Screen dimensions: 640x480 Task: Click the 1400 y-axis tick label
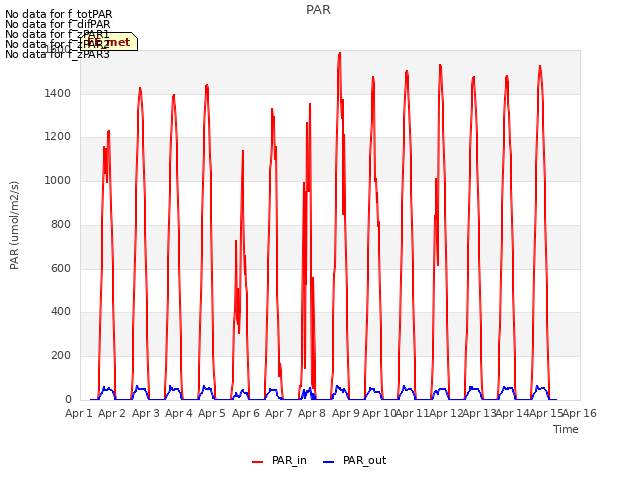pos(58,93)
